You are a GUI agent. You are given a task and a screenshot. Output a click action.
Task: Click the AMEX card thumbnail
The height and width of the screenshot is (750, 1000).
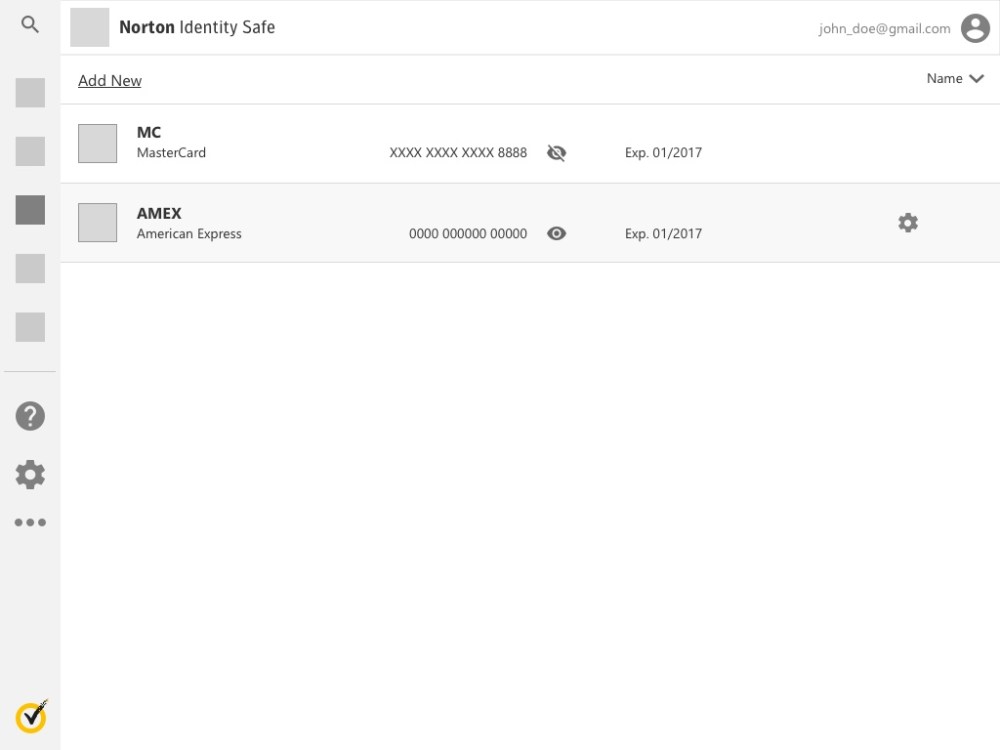98,223
